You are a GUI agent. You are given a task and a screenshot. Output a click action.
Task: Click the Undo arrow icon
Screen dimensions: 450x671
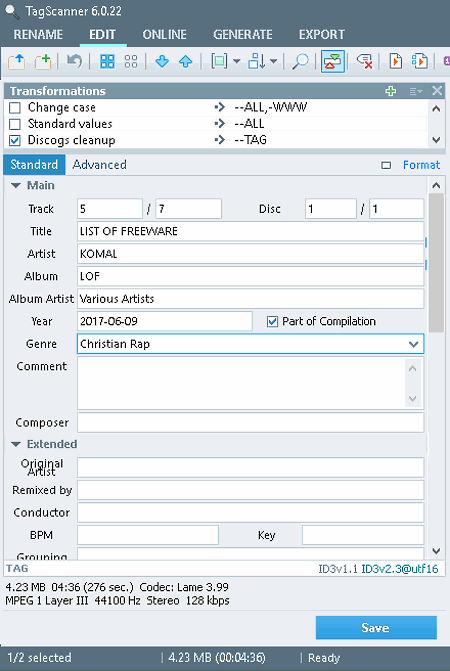pos(74,61)
